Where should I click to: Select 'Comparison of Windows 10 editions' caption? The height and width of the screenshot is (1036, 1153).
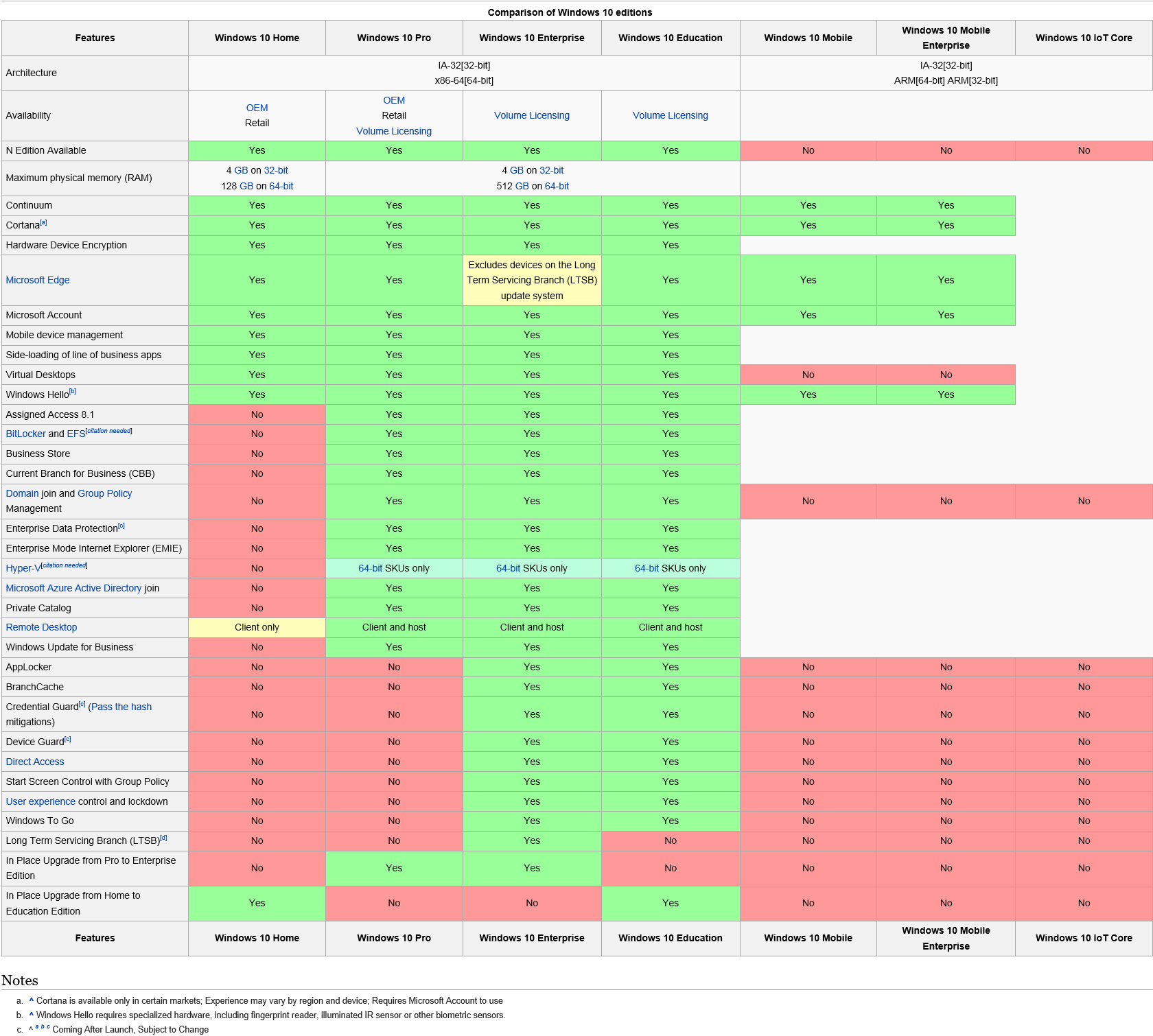pos(570,12)
